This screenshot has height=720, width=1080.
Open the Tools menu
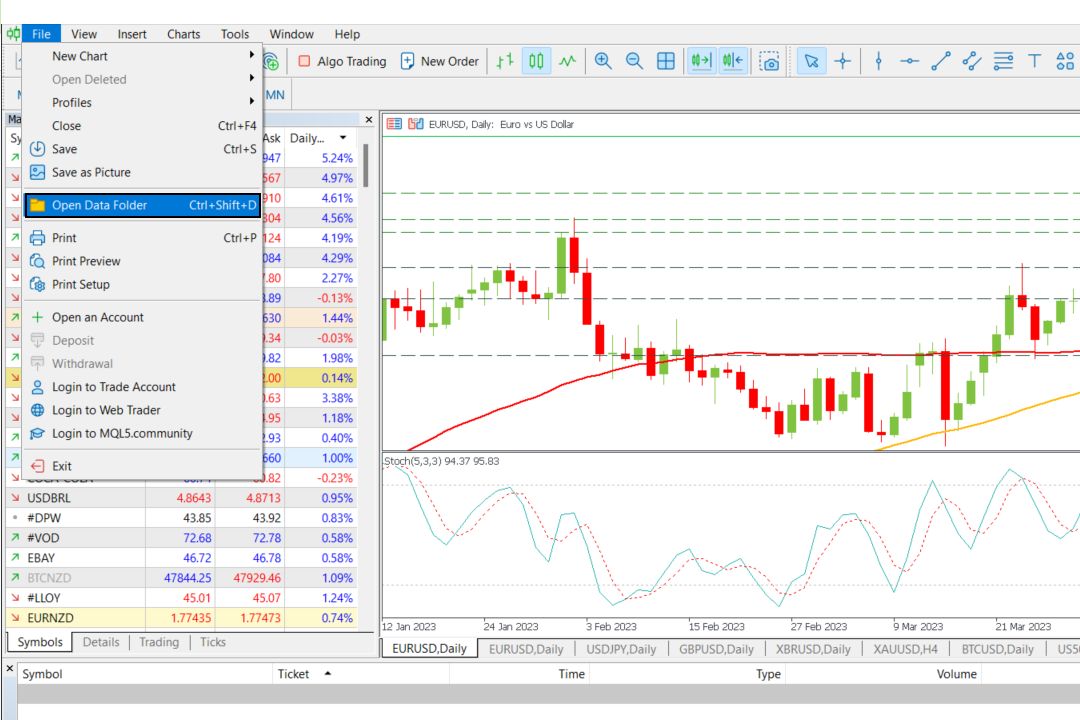coord(235,34)
